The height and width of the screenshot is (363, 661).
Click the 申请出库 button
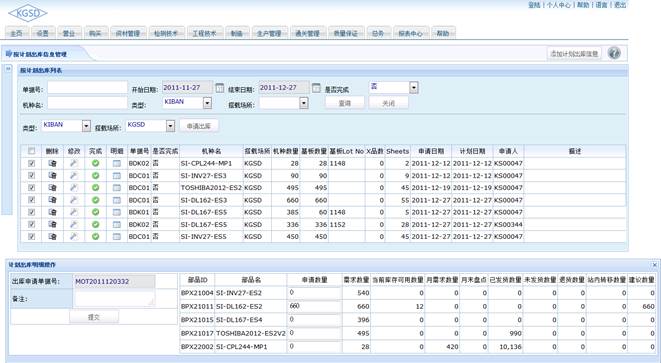coord(199,126)
